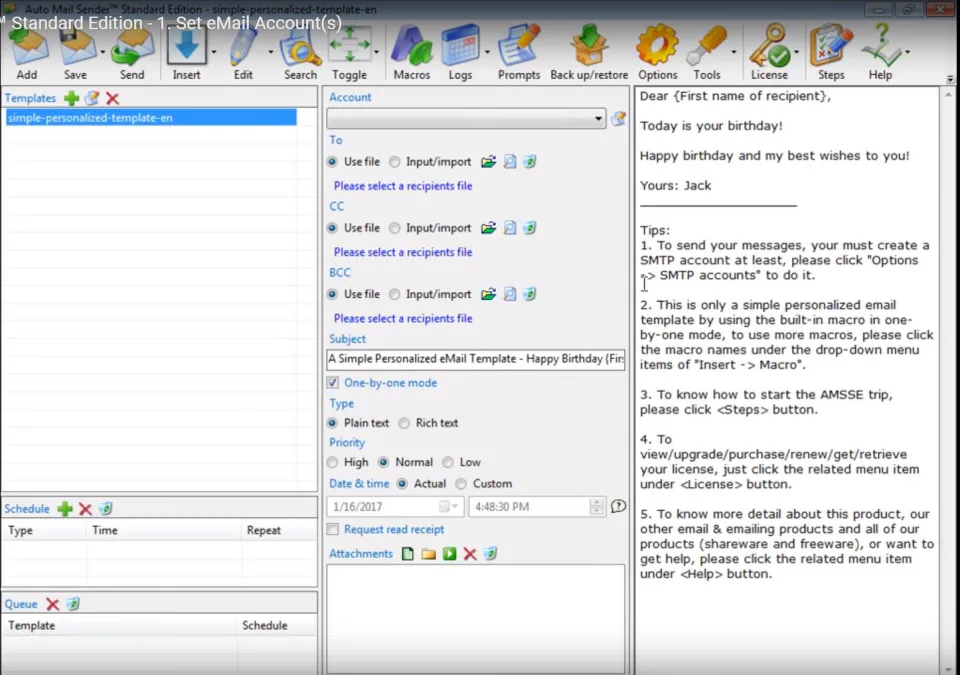The width and height of the screenshot is (960, 675).
Task: Click the Attachments list box
Action: point(476,619)
